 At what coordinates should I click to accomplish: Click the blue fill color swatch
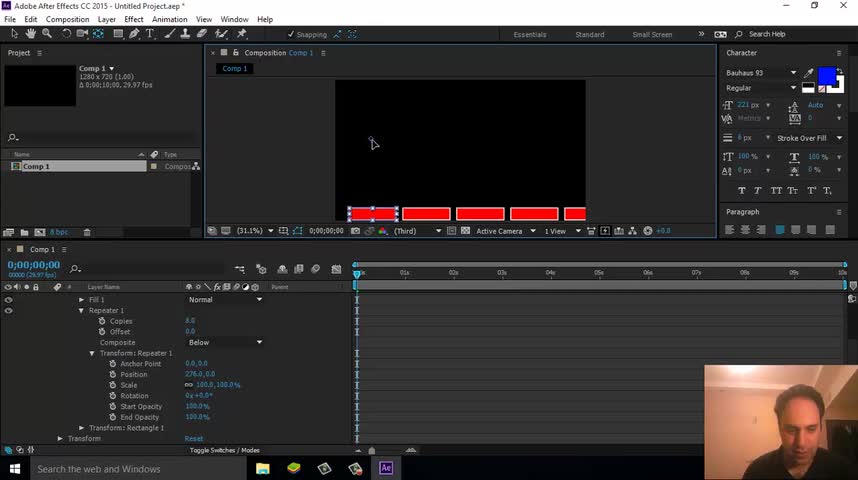click(826, 76)
